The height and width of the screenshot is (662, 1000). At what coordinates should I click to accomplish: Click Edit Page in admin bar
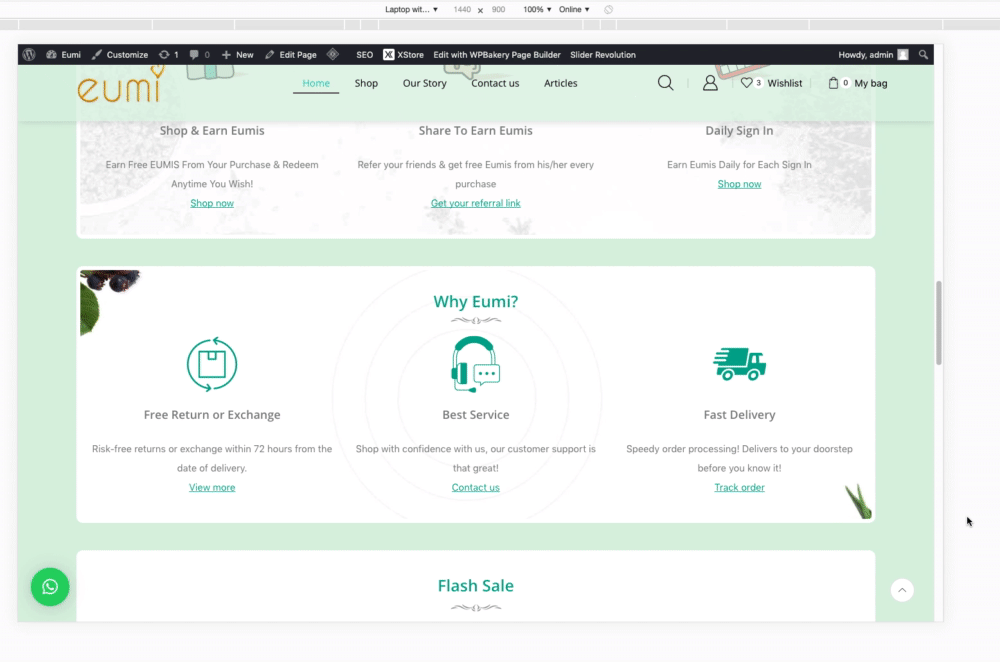tap(291, 55)
